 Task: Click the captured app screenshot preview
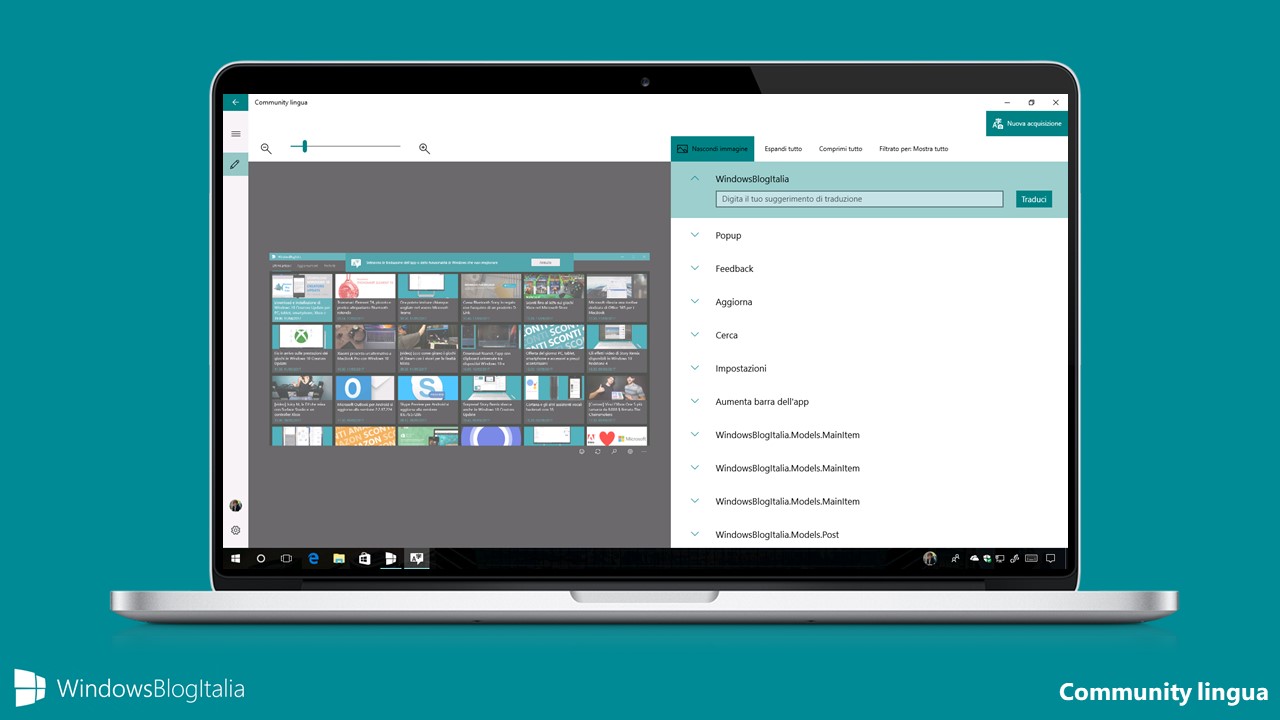[x=459, y=355]
